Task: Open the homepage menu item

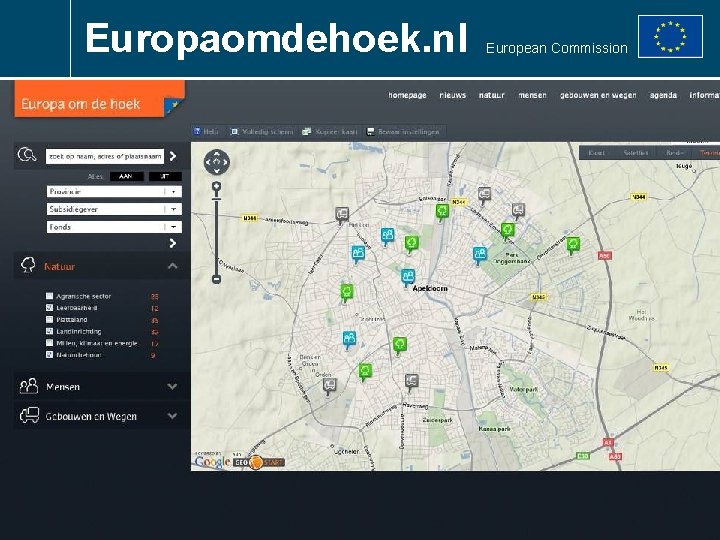Action: click(407, 95)
